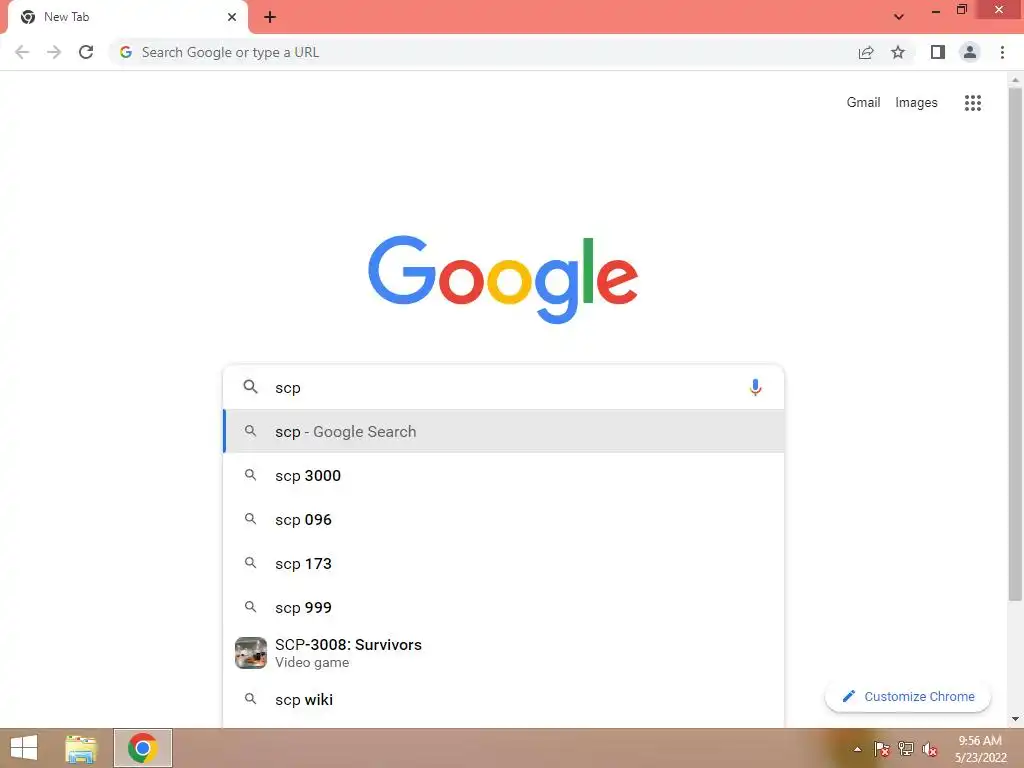Click the SCP-3008 Survivors game thumbnail
Viewport: 1024px width, 768px height.
click(x=251, y=653)
